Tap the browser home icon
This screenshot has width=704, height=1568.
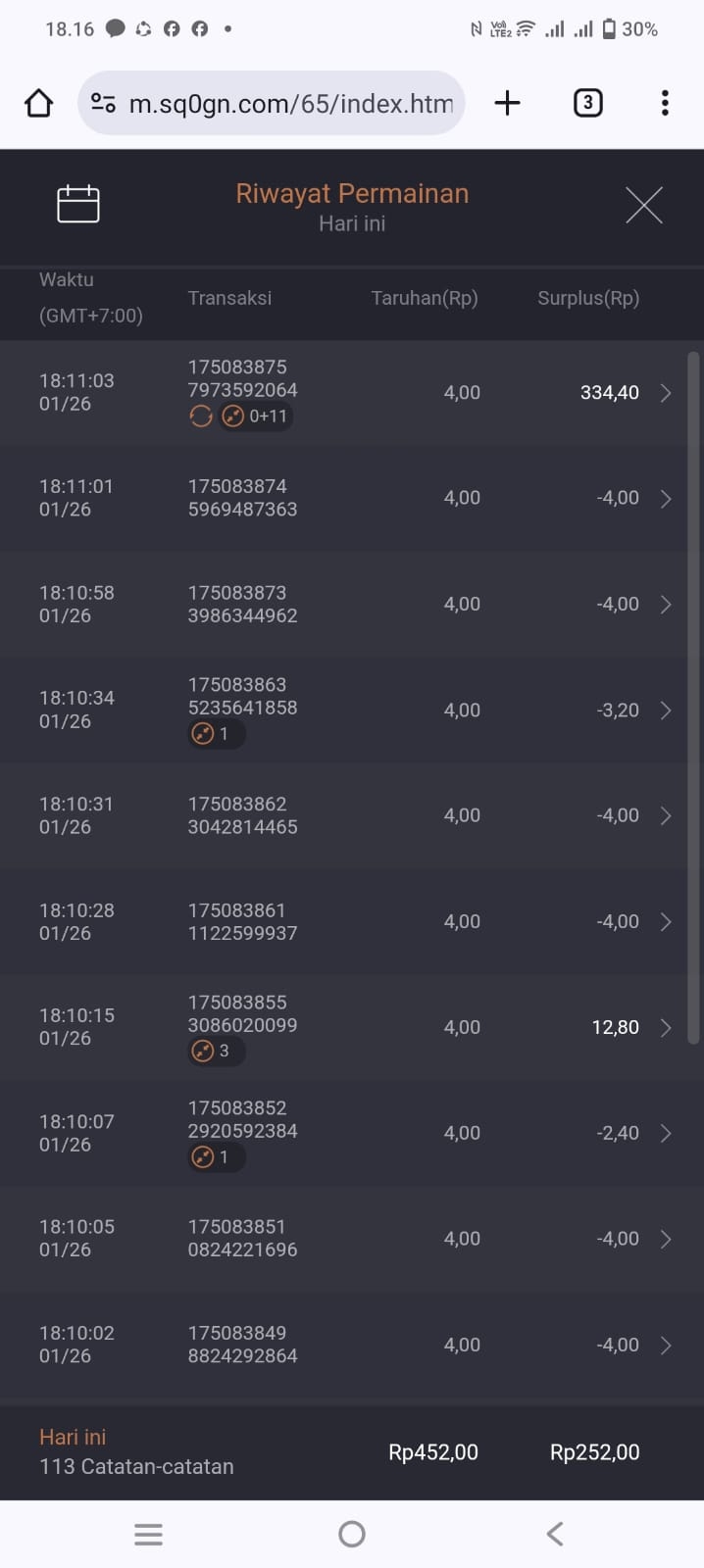[x=38, y=103]
